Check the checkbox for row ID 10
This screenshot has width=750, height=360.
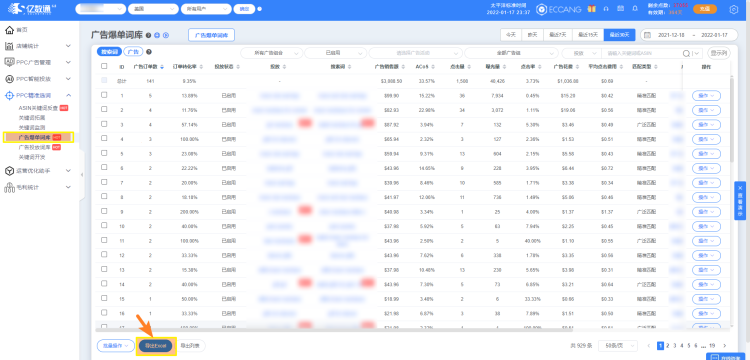click(x=104, y=226)
